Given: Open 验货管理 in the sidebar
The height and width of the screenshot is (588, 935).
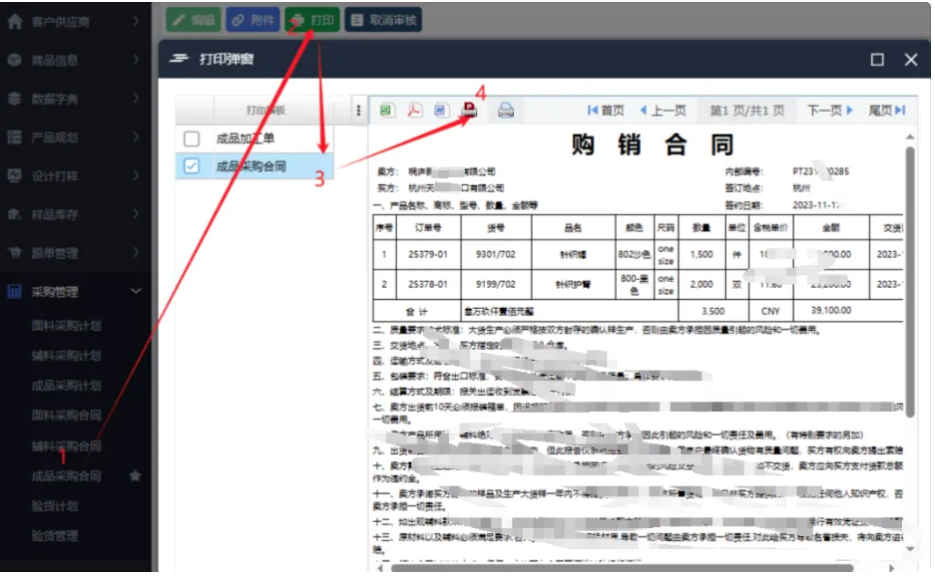Looking at the screenshot, I should (x=54, y=537).
